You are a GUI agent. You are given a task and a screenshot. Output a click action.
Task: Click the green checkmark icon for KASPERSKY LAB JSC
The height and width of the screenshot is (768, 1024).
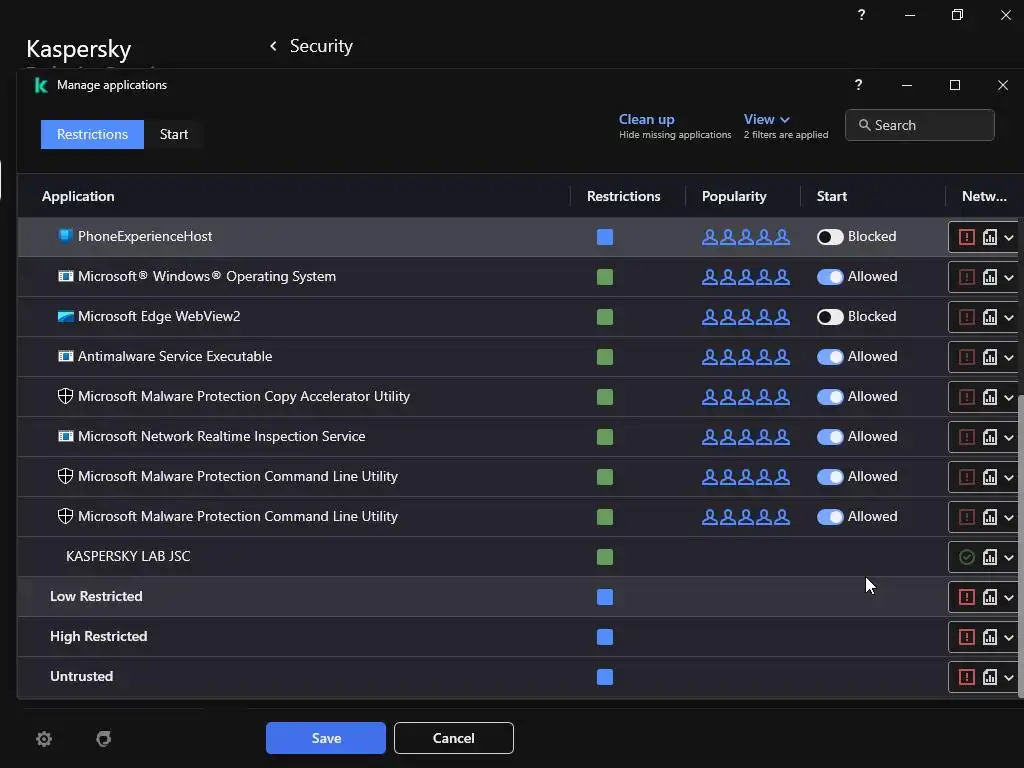(966, 557)
